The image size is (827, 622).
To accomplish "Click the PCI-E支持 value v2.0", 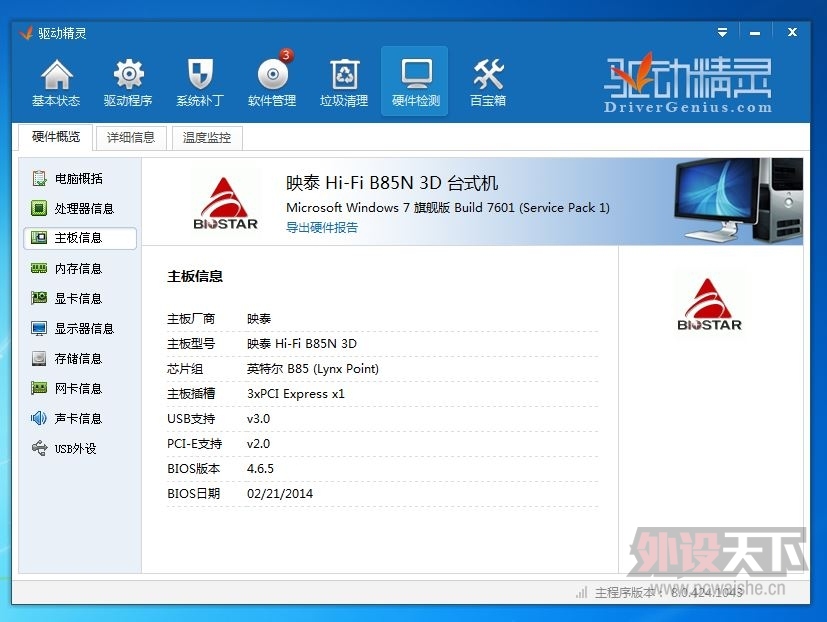I will [258, 444].
